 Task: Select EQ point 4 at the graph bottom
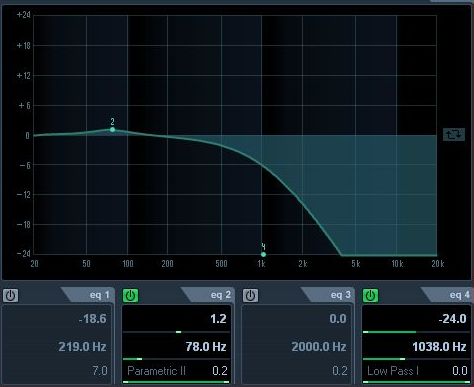(263, 254)
